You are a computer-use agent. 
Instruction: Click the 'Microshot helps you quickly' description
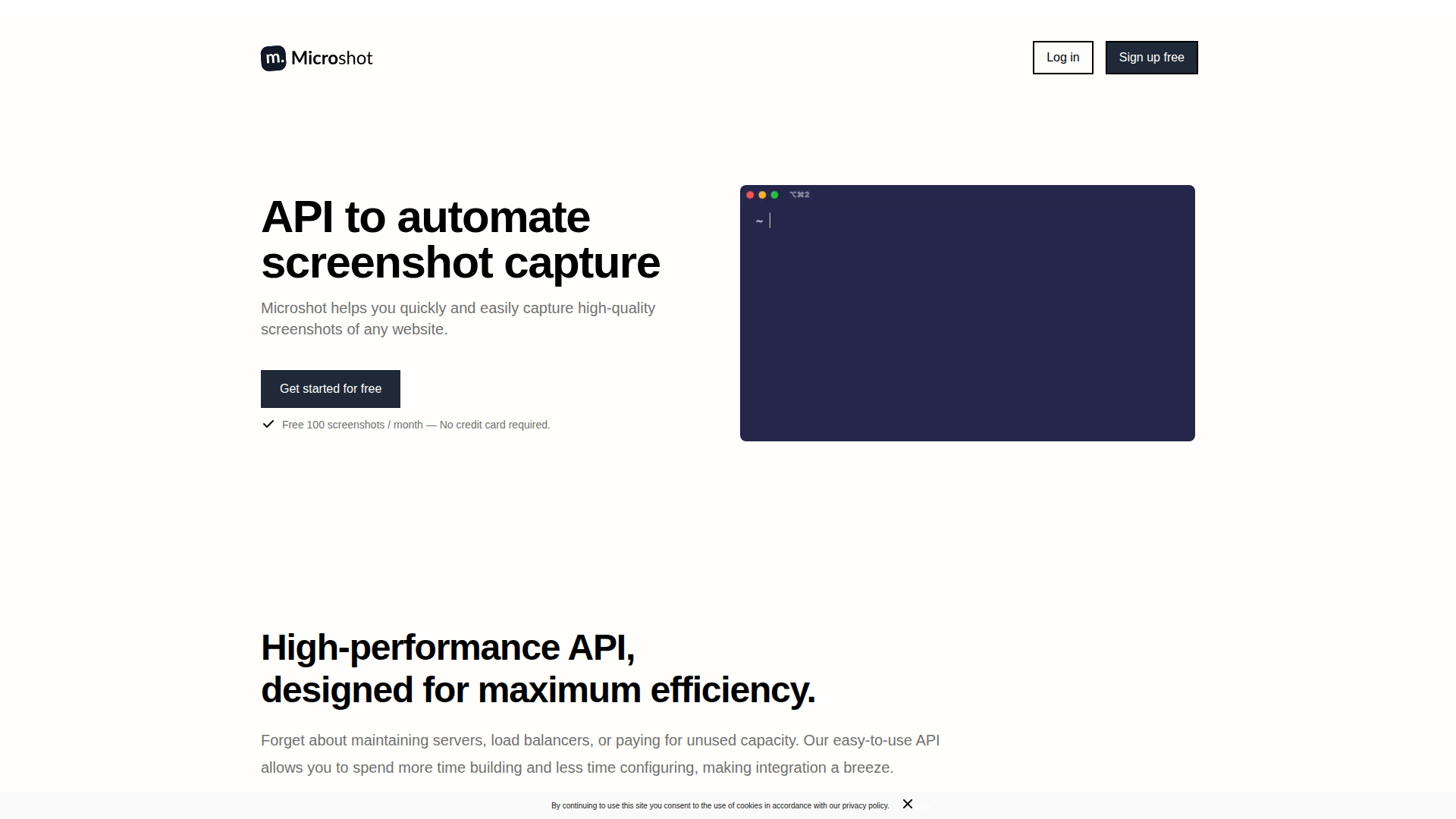coord(458,318)
